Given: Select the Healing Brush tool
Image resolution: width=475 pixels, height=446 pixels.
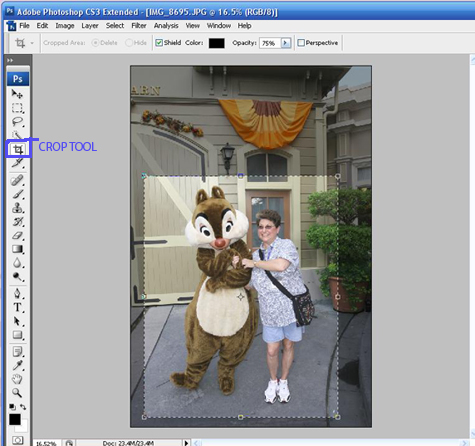Looking at the screenshot, I should [17, 180].
